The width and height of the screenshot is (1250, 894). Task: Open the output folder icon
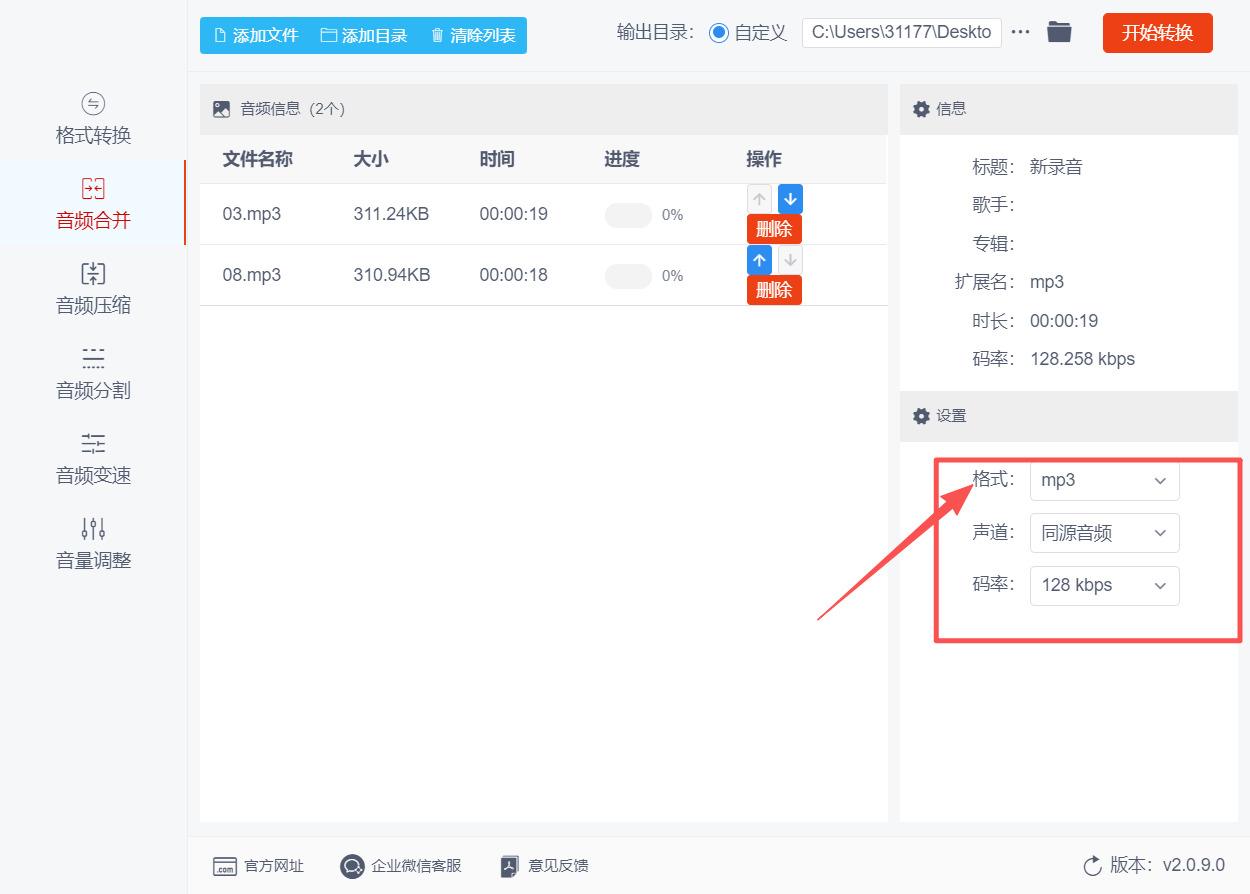coord(1059,32)
